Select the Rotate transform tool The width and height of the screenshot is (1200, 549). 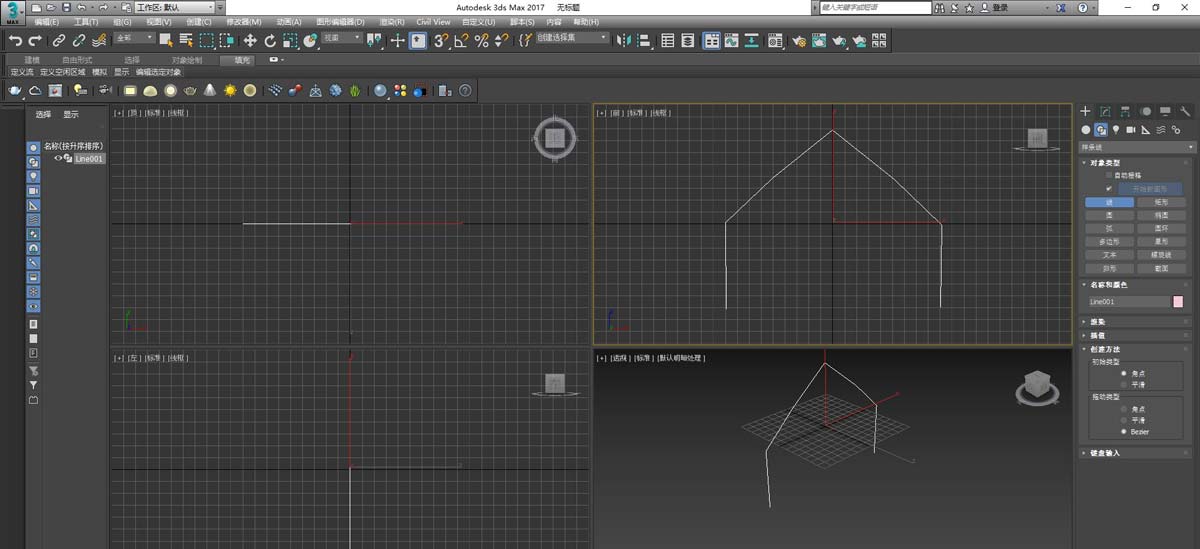click(270, 40)
